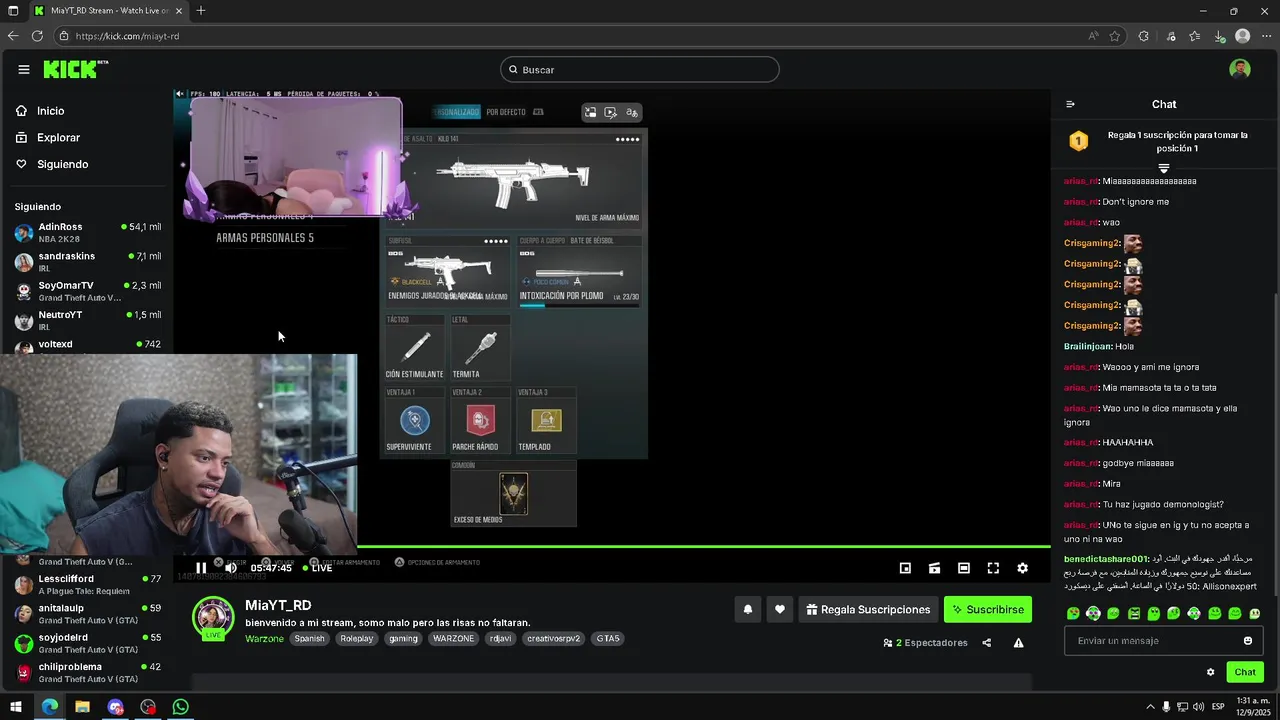Open WhatsApp from taskbar
1280x720 pixels.
tap(180, 707)
